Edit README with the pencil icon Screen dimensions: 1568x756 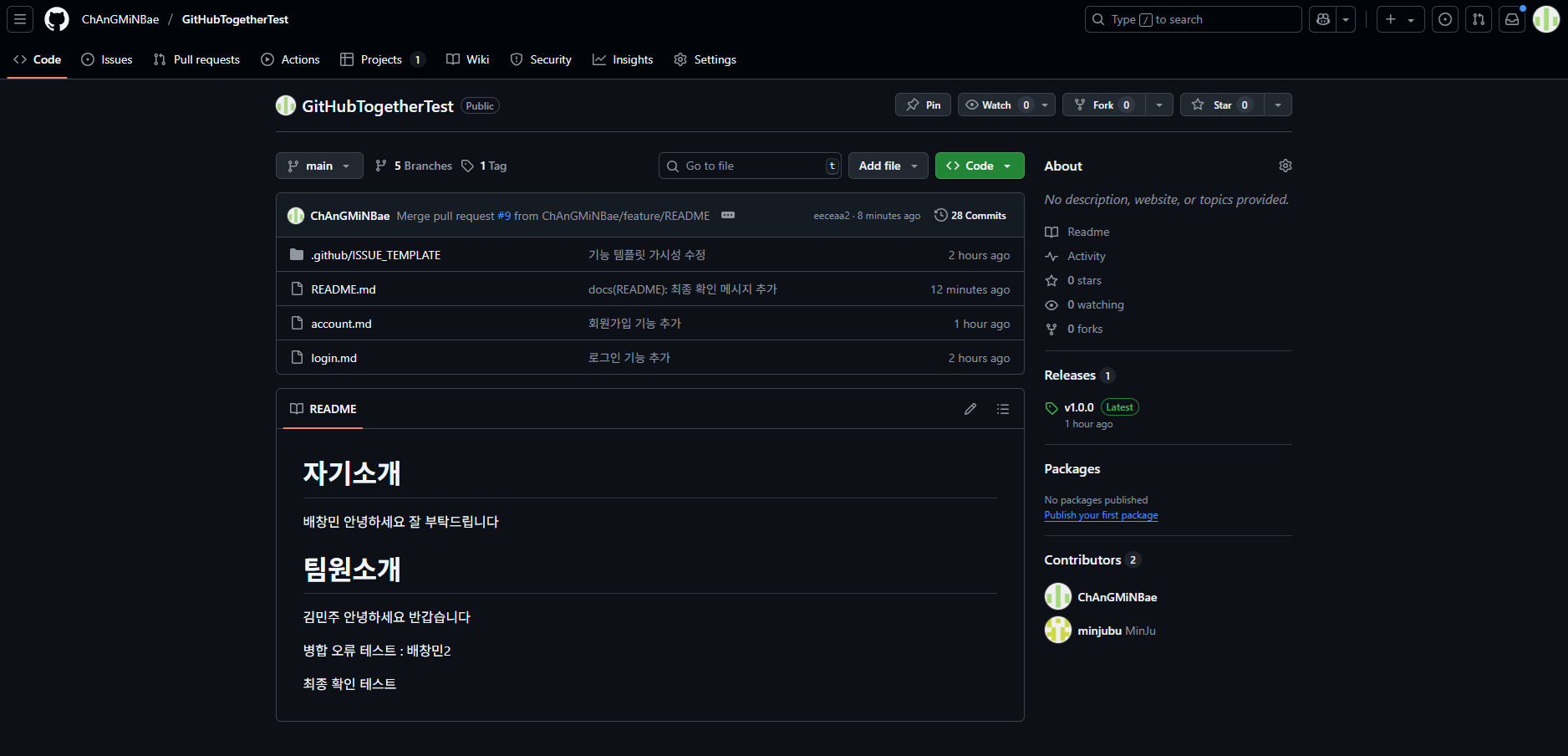click(970, 409)
